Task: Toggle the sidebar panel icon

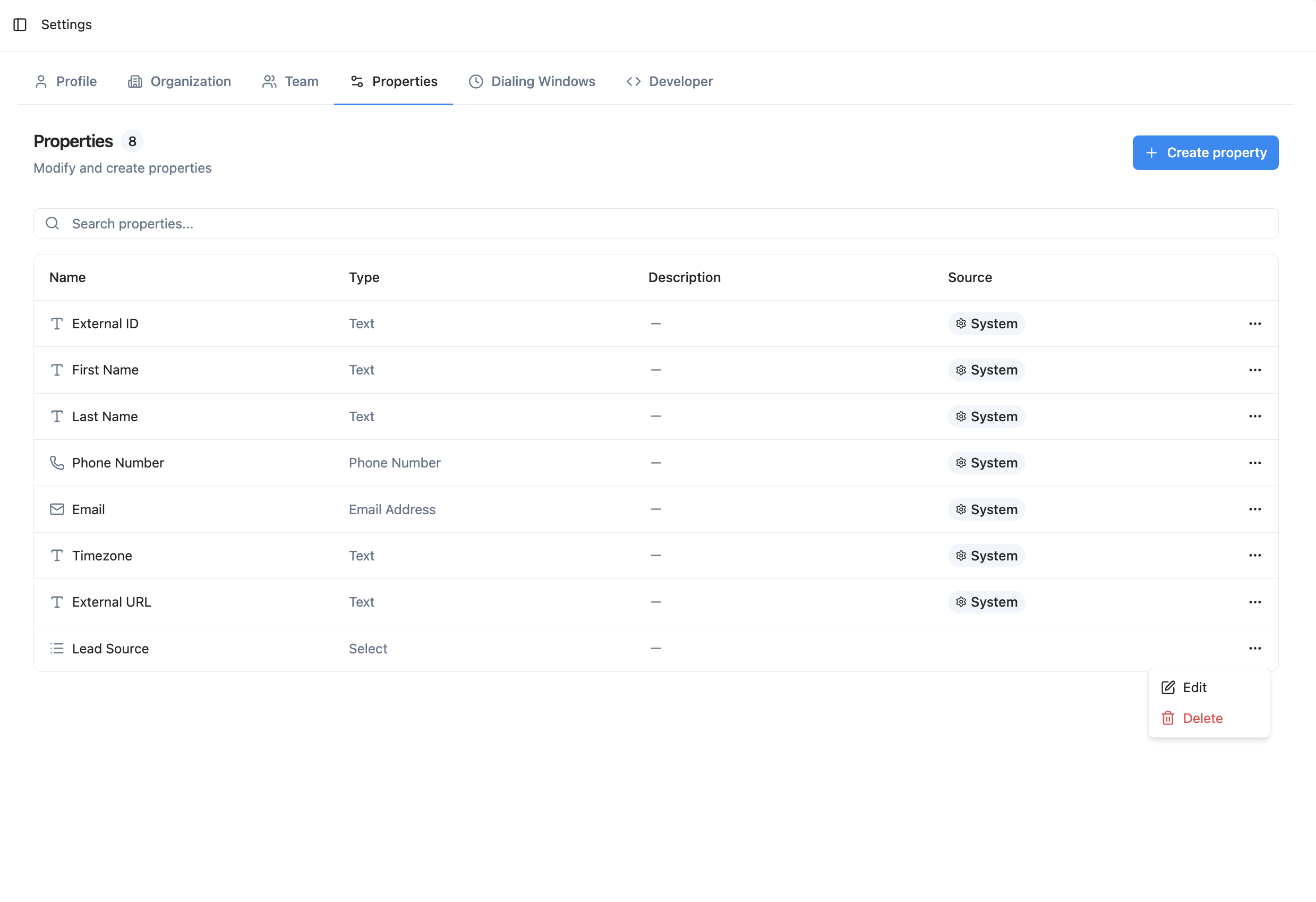Action: coord(20,24)
